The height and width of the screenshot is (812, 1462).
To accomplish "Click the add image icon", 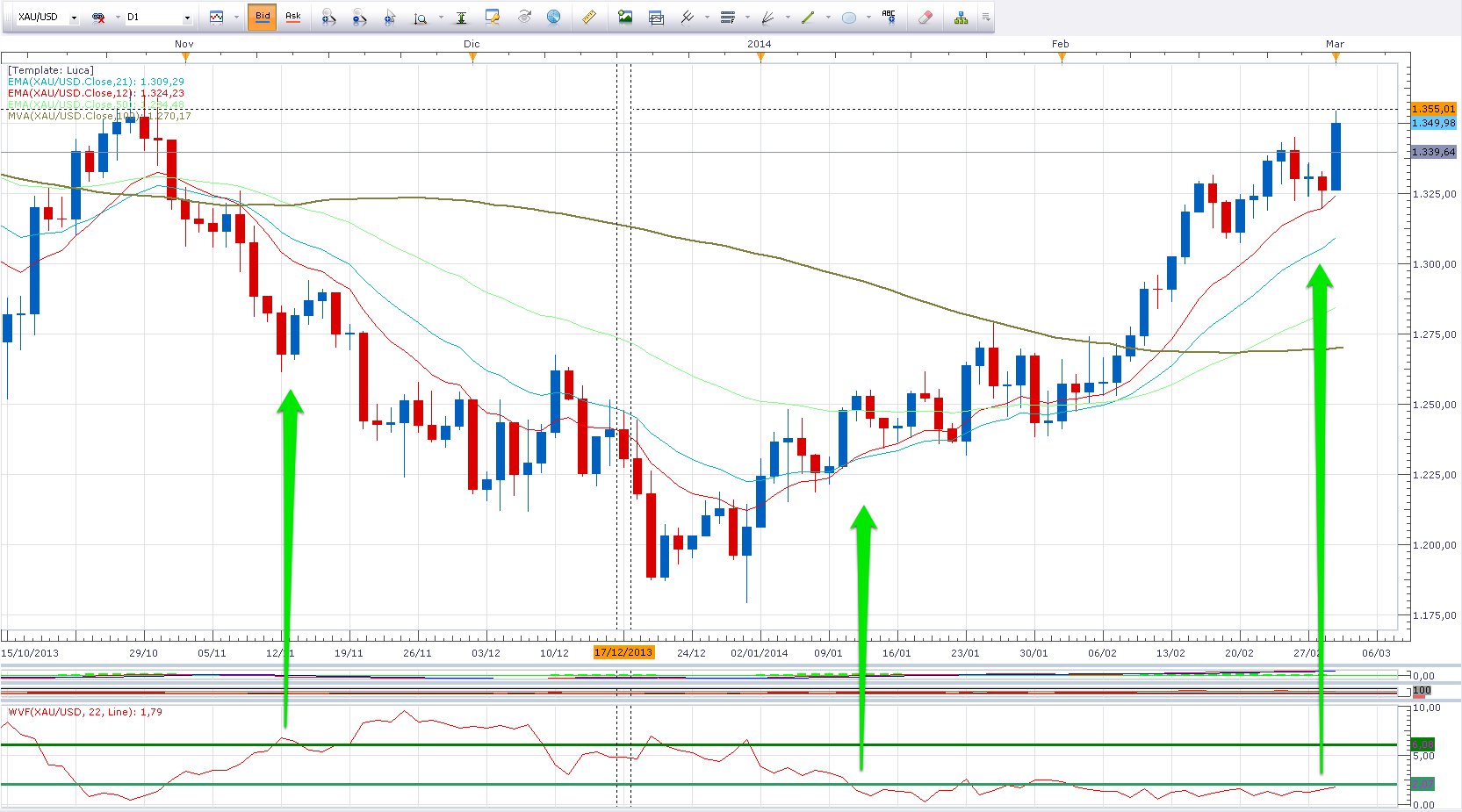I will click(625, 17).
